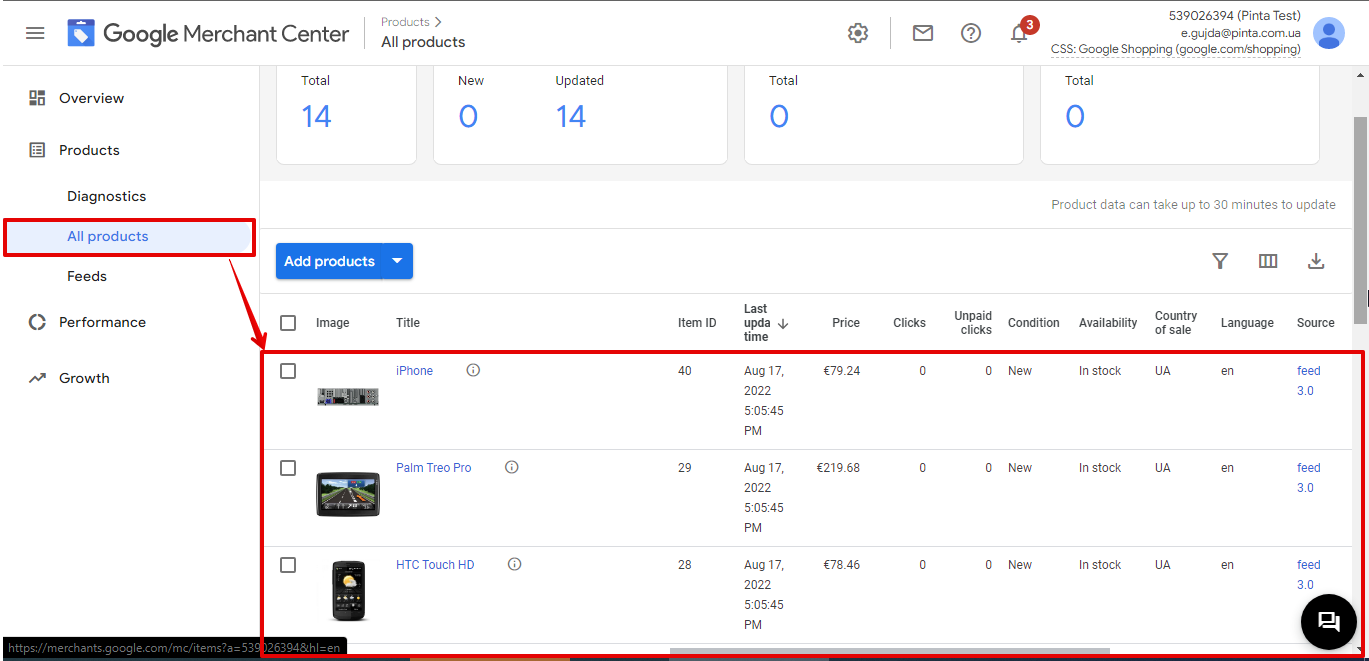The height and width of the screenshot is (661, 1369).
Task: Click the iPhone product thumbnail
Action: pos(348,397)
